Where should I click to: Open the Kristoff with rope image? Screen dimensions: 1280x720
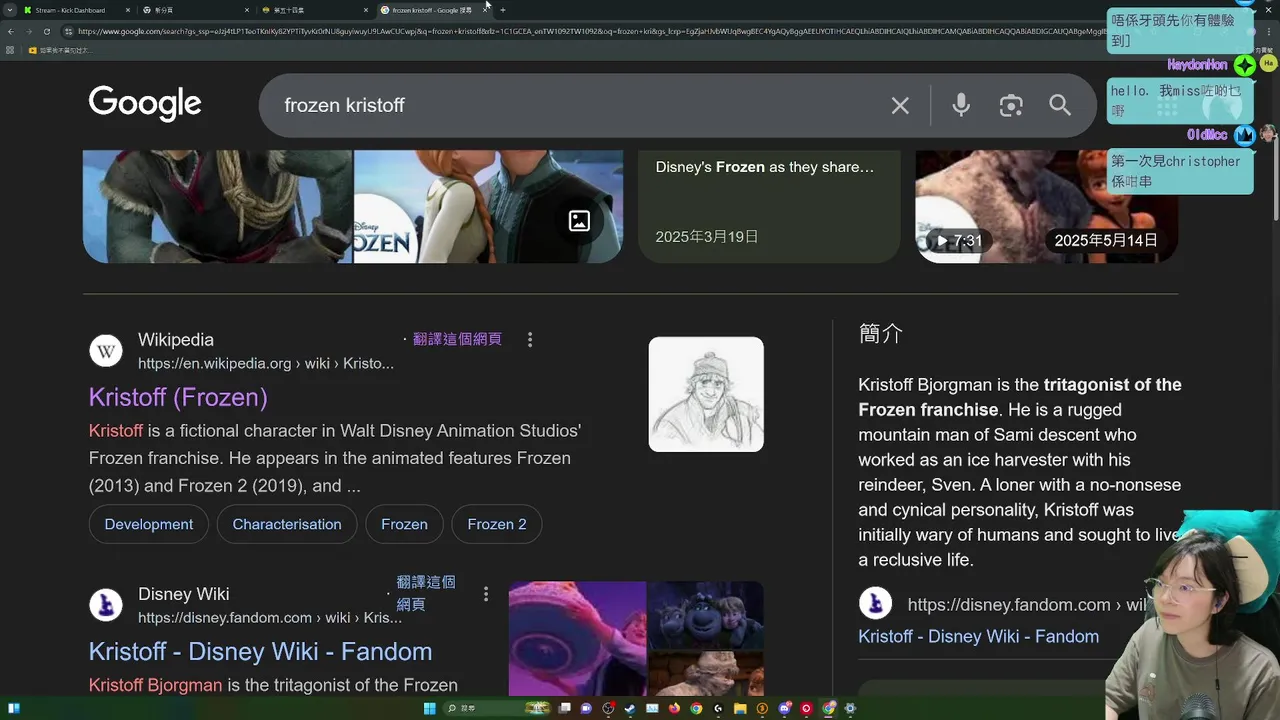[x=217, y=206]
